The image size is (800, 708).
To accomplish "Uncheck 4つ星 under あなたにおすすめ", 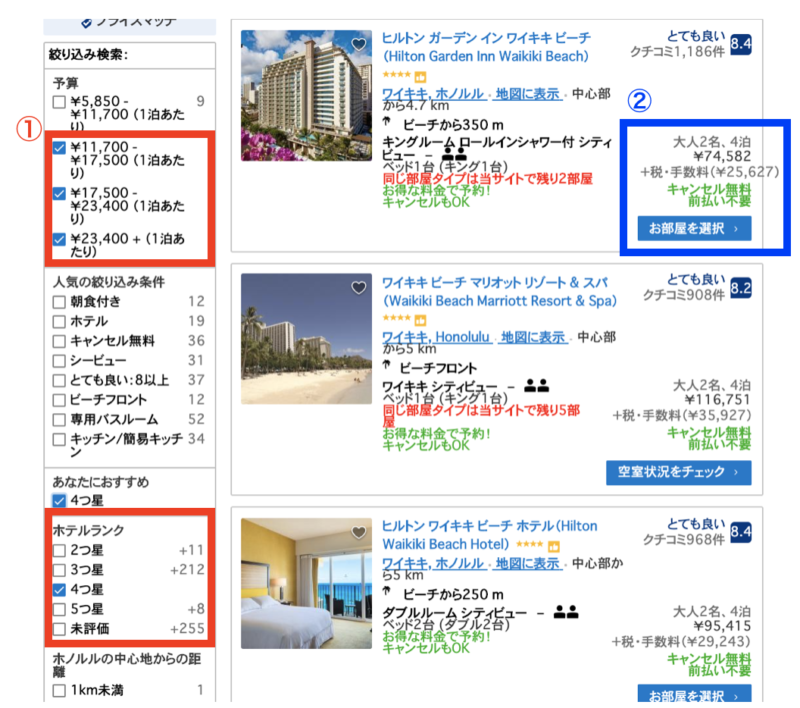I will [59, 501].
